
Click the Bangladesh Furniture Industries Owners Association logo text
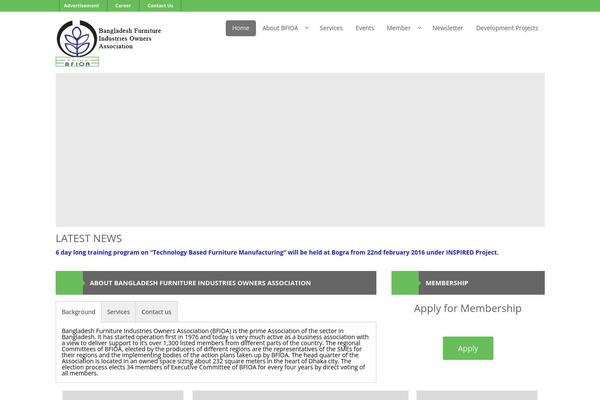pos(130,38)
